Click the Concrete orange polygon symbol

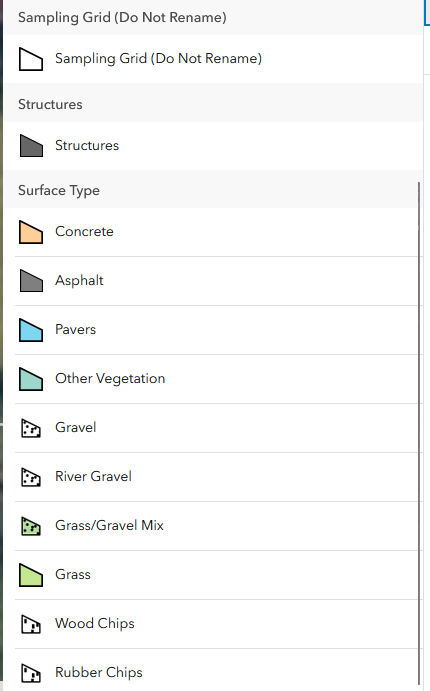[x=31, y=232]
